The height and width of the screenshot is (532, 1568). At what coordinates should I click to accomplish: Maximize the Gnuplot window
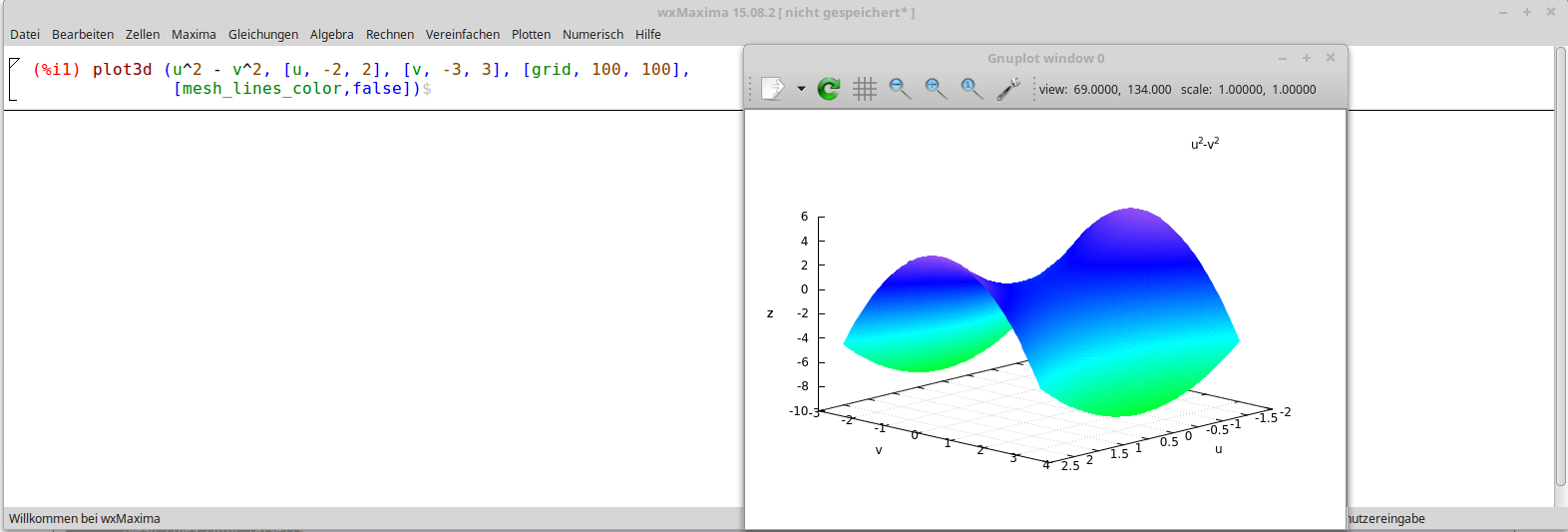coord(1307,58)
